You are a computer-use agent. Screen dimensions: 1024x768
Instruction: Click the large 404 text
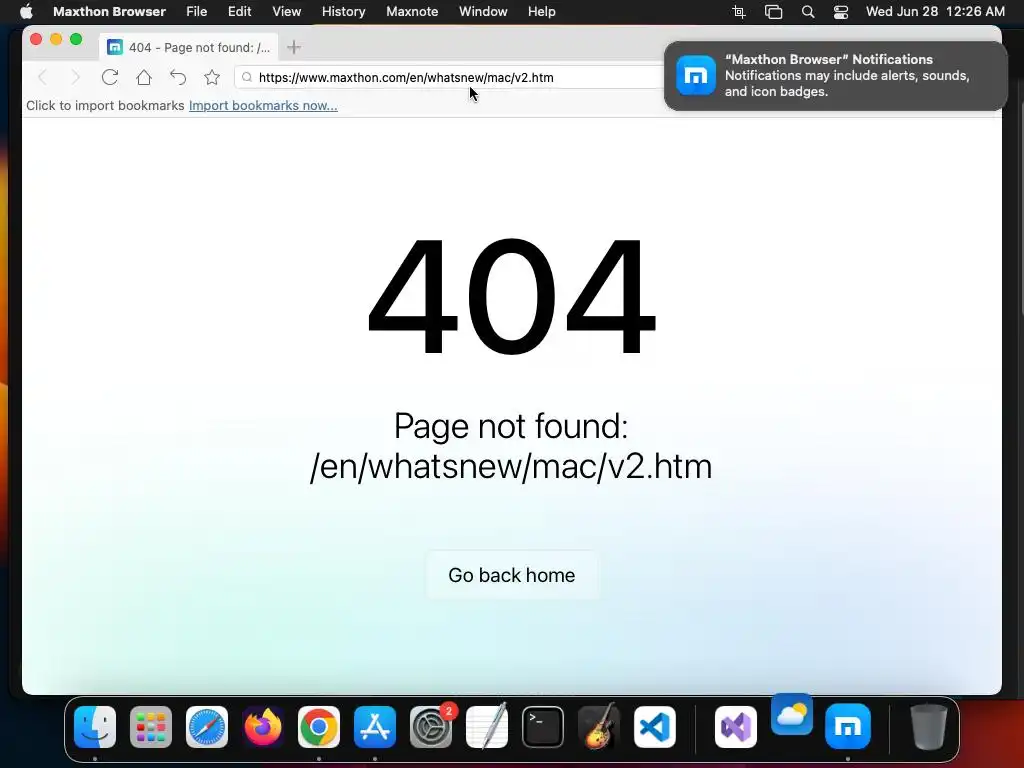pos(511,296)
